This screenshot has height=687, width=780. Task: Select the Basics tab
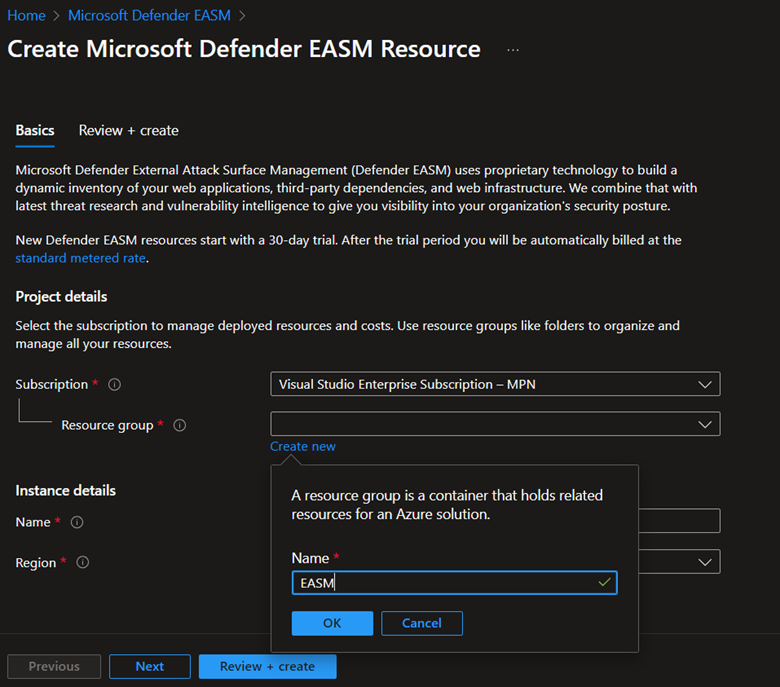click(35, 130)
